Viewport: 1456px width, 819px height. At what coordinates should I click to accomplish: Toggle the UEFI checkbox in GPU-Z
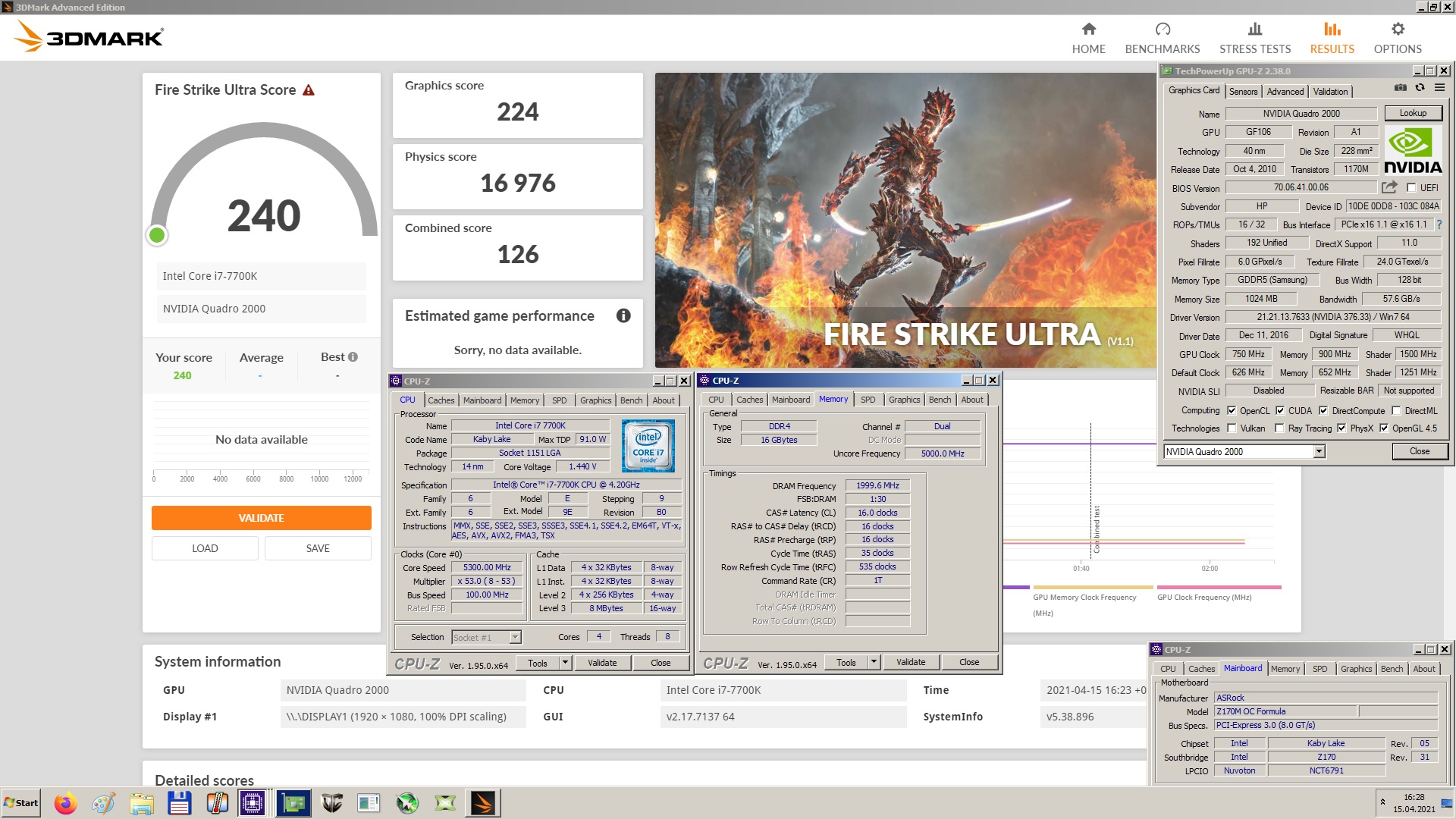coord(1411,187)
